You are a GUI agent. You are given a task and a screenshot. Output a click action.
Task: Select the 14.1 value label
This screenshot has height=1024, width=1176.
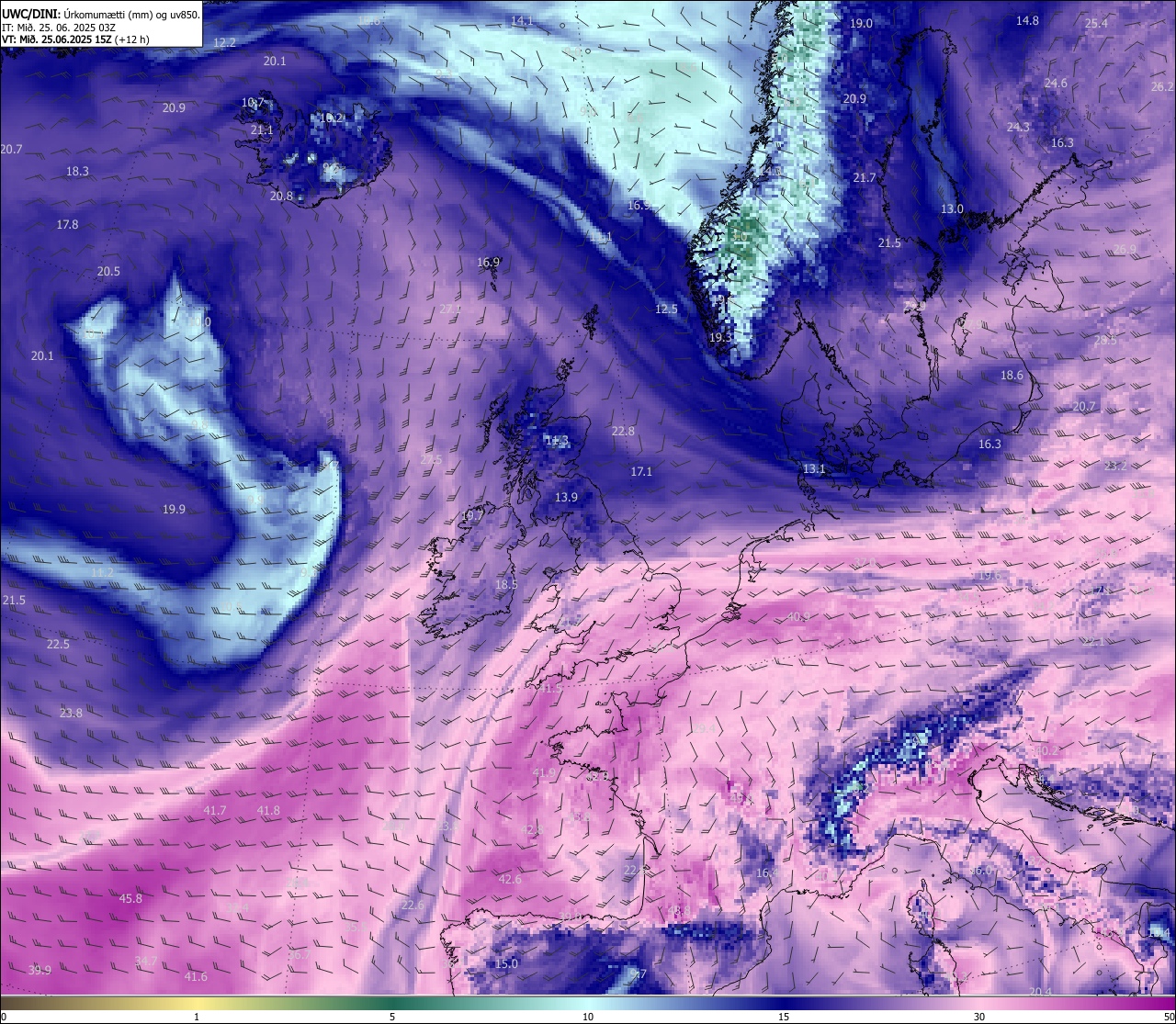click(522, 20)
